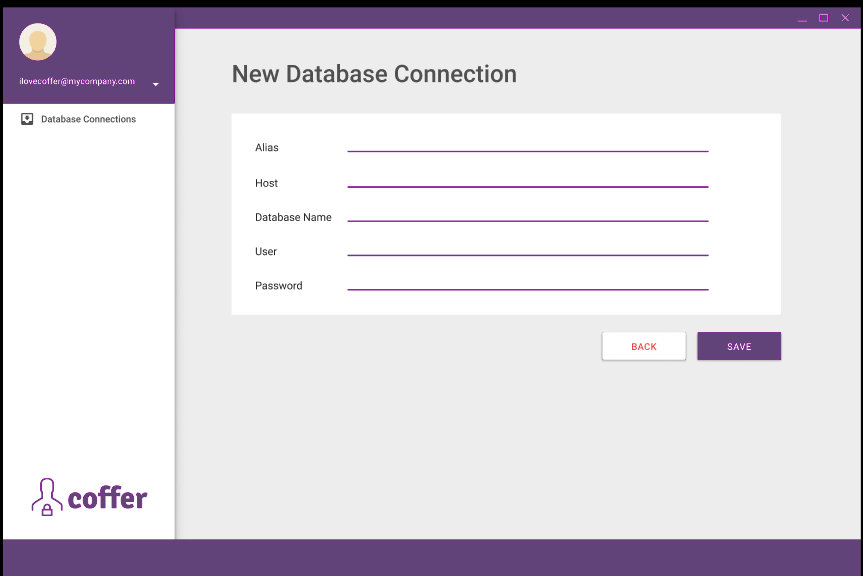Click the Password label

click(278, 286)
